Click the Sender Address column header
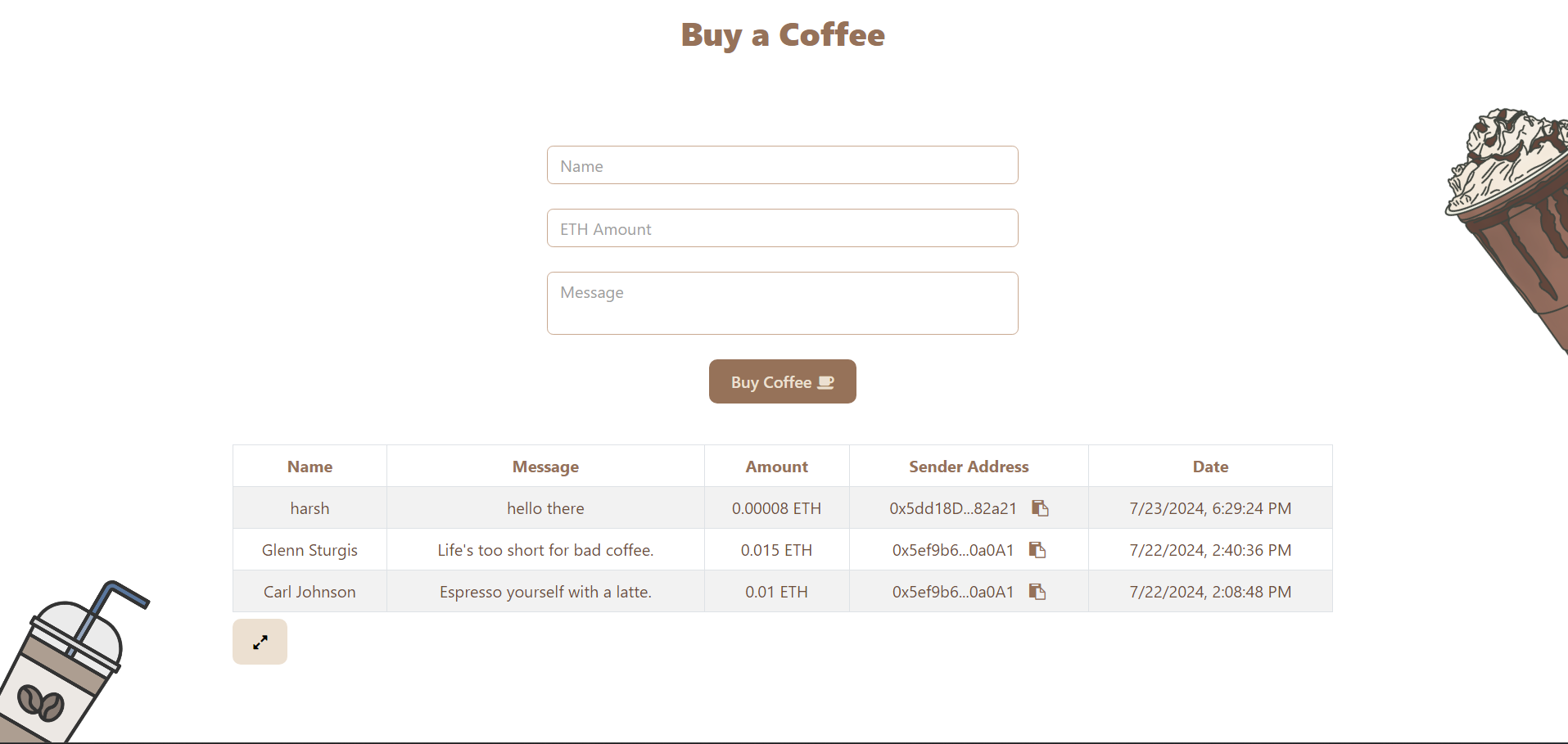 click(x=969, y=467)
